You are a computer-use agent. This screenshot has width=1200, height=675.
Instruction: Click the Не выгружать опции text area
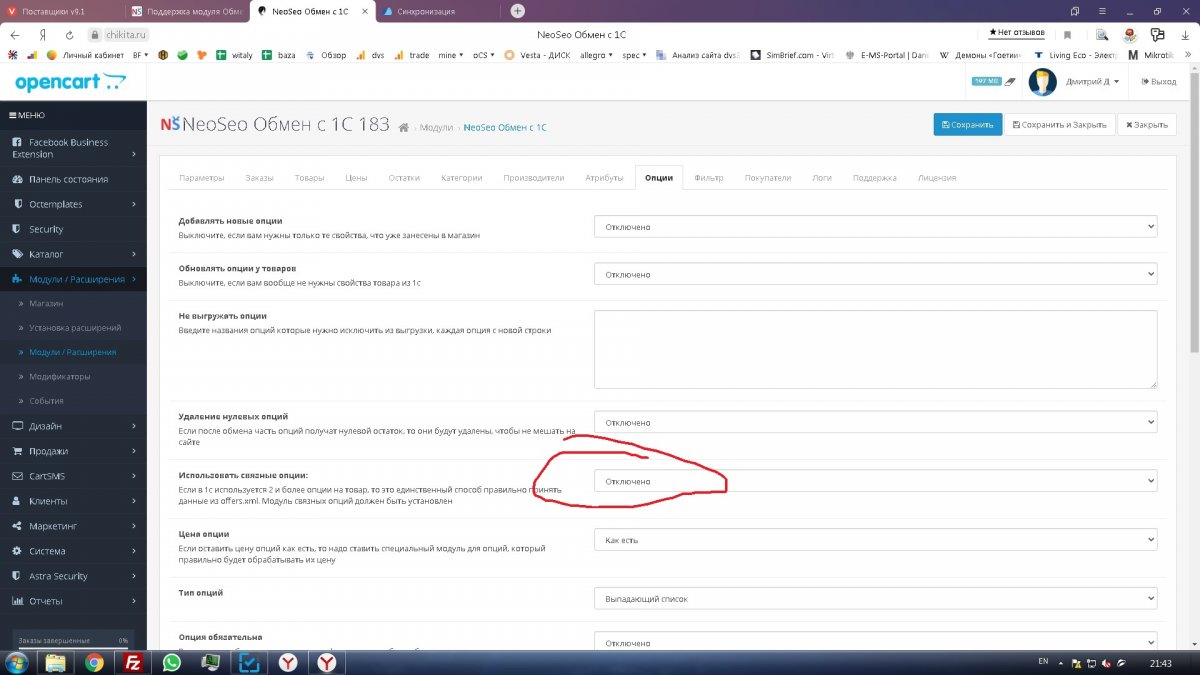875,349
